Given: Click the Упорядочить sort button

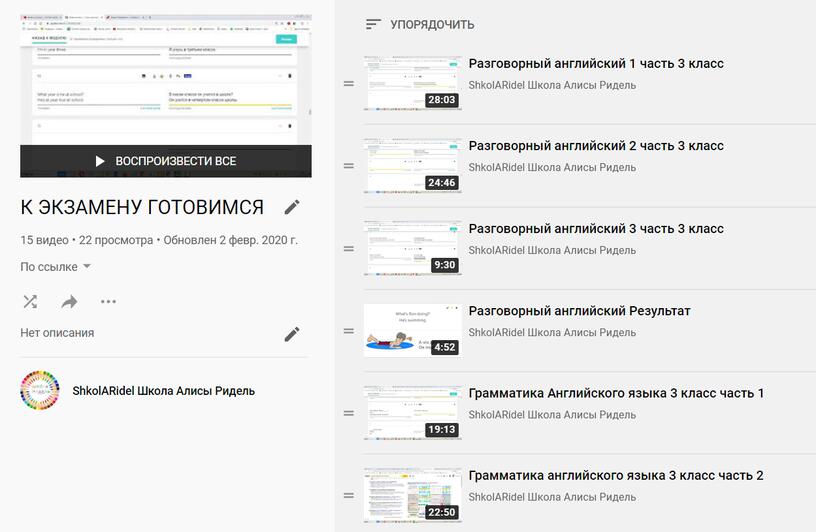Looking at the screenshot, I should 420,24.
